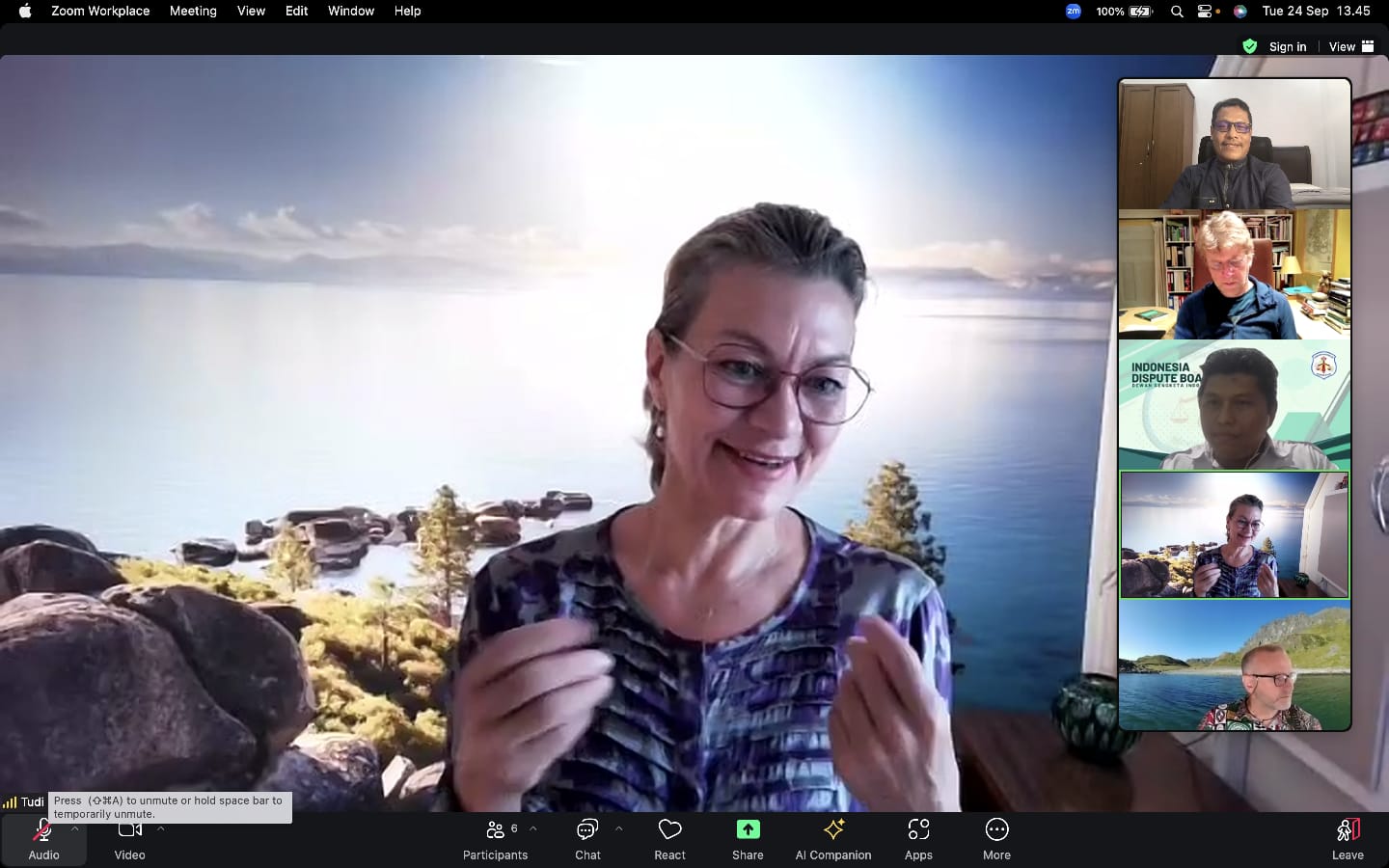The image size is (1389, 868).
Task: Open the Participants panel
Action: tap(495, 839)
